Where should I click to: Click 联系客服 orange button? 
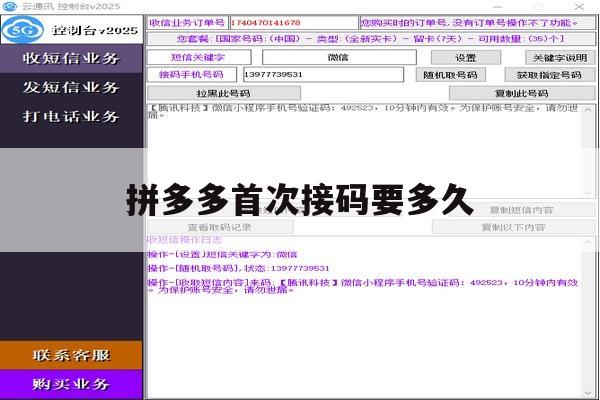pos(71,355)
